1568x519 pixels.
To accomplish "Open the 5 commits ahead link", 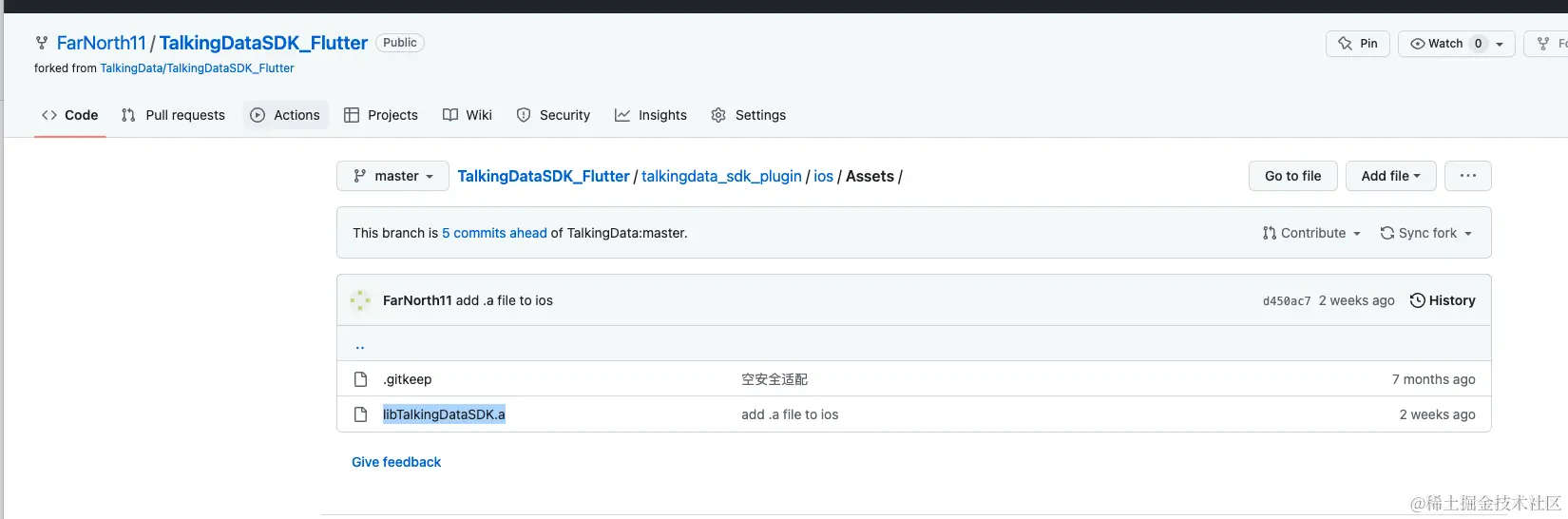I will pos(494,233).
